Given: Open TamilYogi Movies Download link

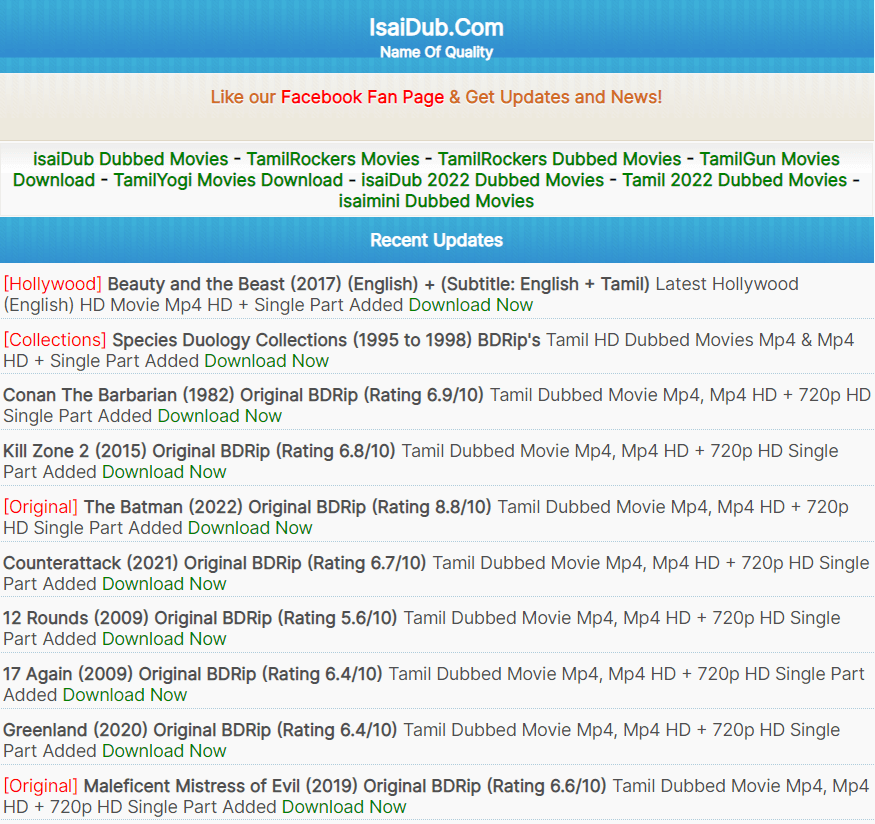Looking at the screenshot, I should coord(228,180).
